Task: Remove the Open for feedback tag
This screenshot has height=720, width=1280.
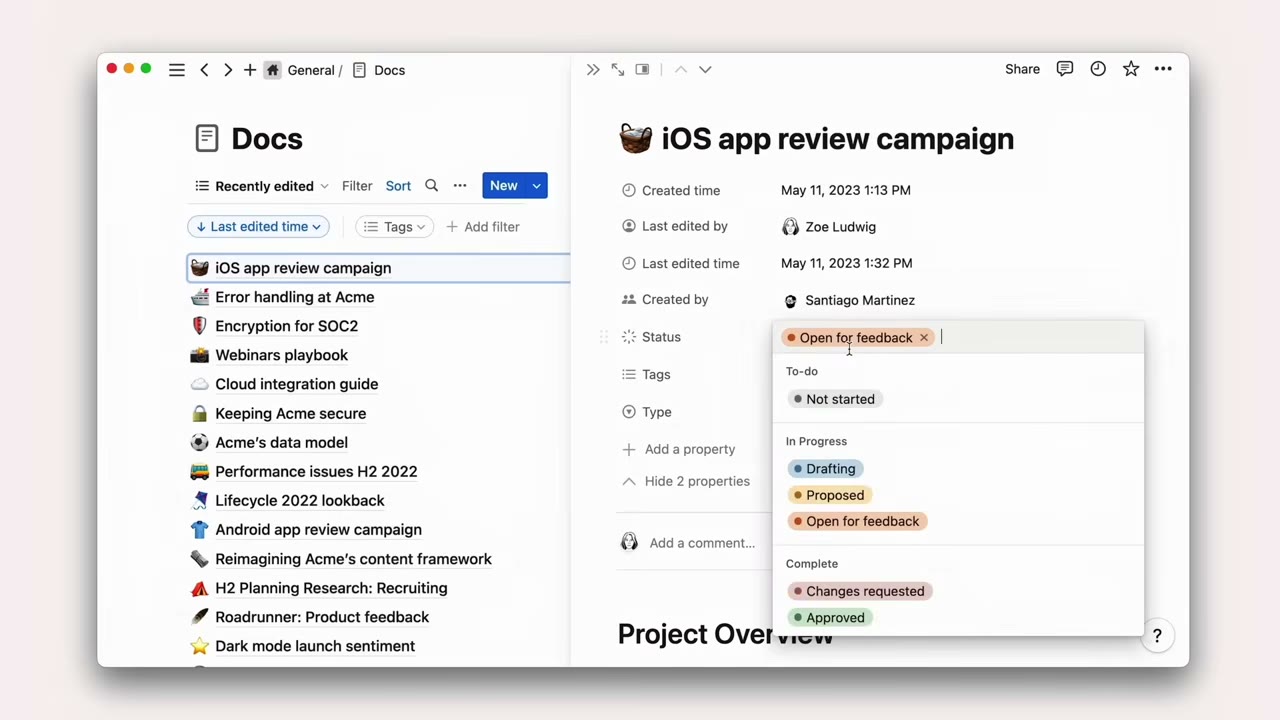Action: point(924,338)
